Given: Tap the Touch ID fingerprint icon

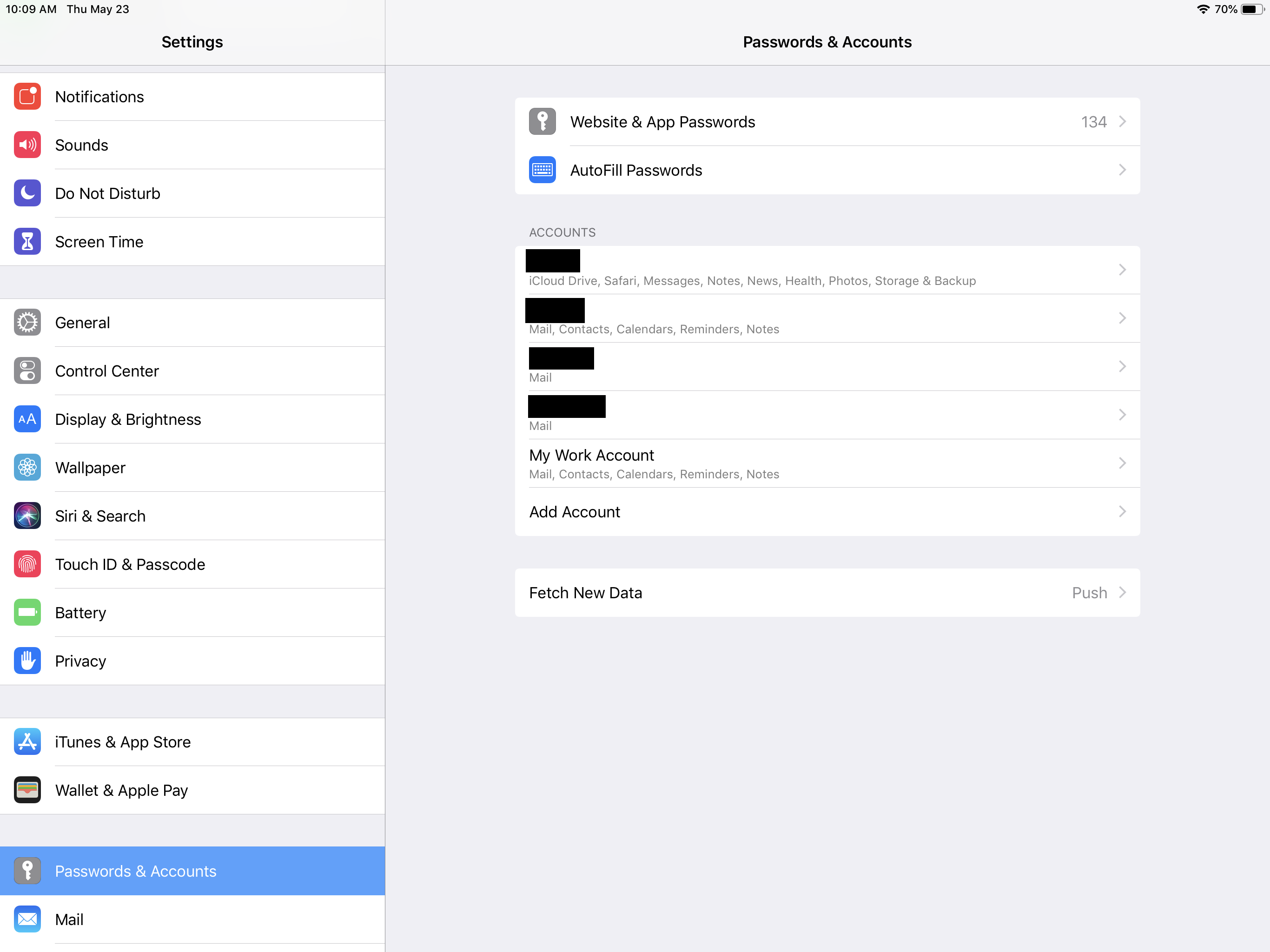Looking at the screenshot, I should pyautogui.click(x=27, y=564).
